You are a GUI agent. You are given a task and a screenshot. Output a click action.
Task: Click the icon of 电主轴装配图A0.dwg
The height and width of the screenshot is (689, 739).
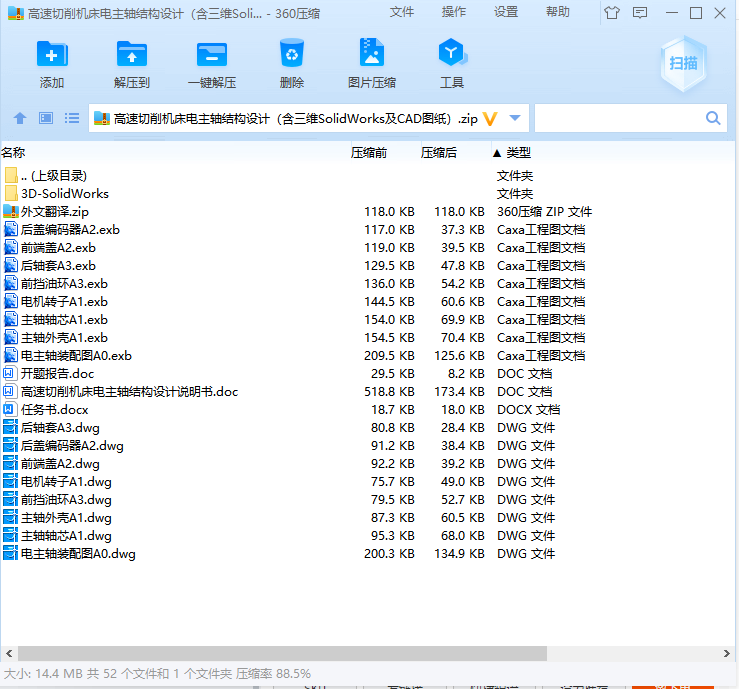(10, 554)
